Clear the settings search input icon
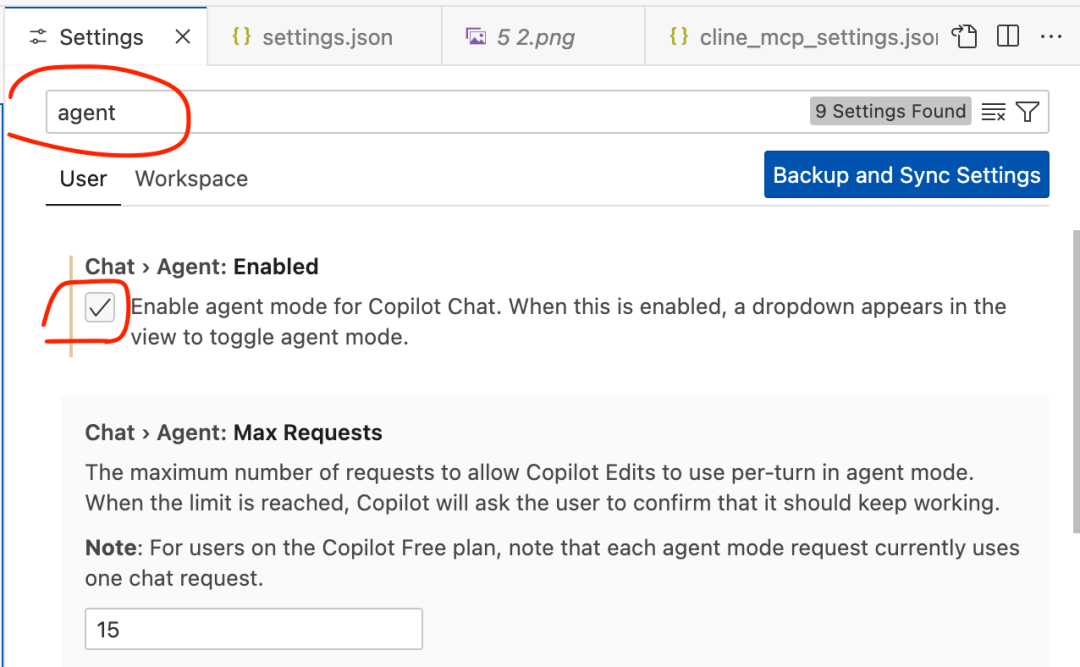Viewport: 1080px width, 667px height. (x=993, y=112)
